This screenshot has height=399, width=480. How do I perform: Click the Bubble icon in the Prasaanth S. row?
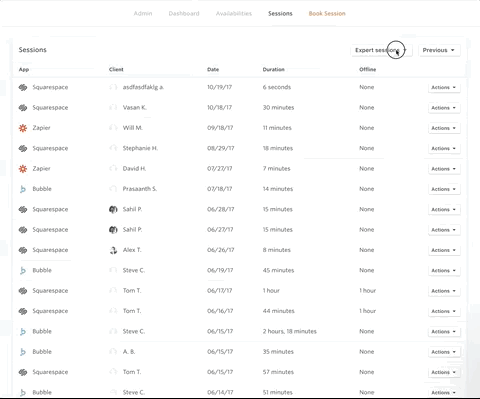click(x=23, y=189)
